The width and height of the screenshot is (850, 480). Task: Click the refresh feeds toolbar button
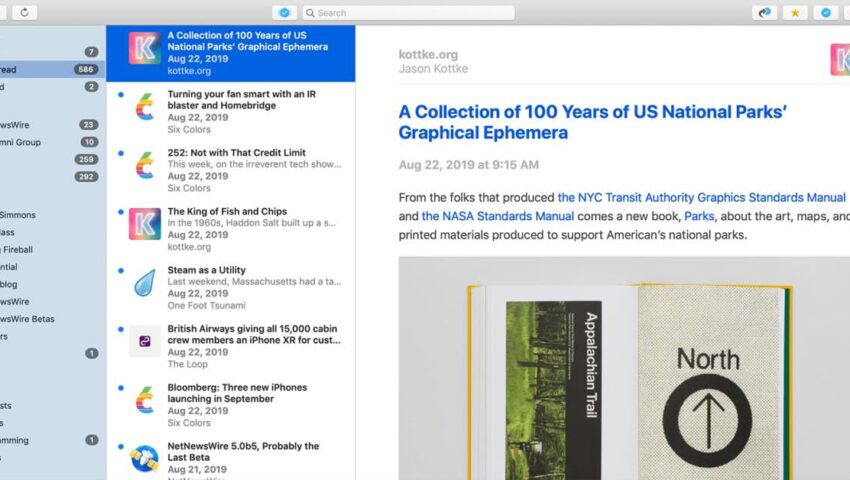[24, 12]
